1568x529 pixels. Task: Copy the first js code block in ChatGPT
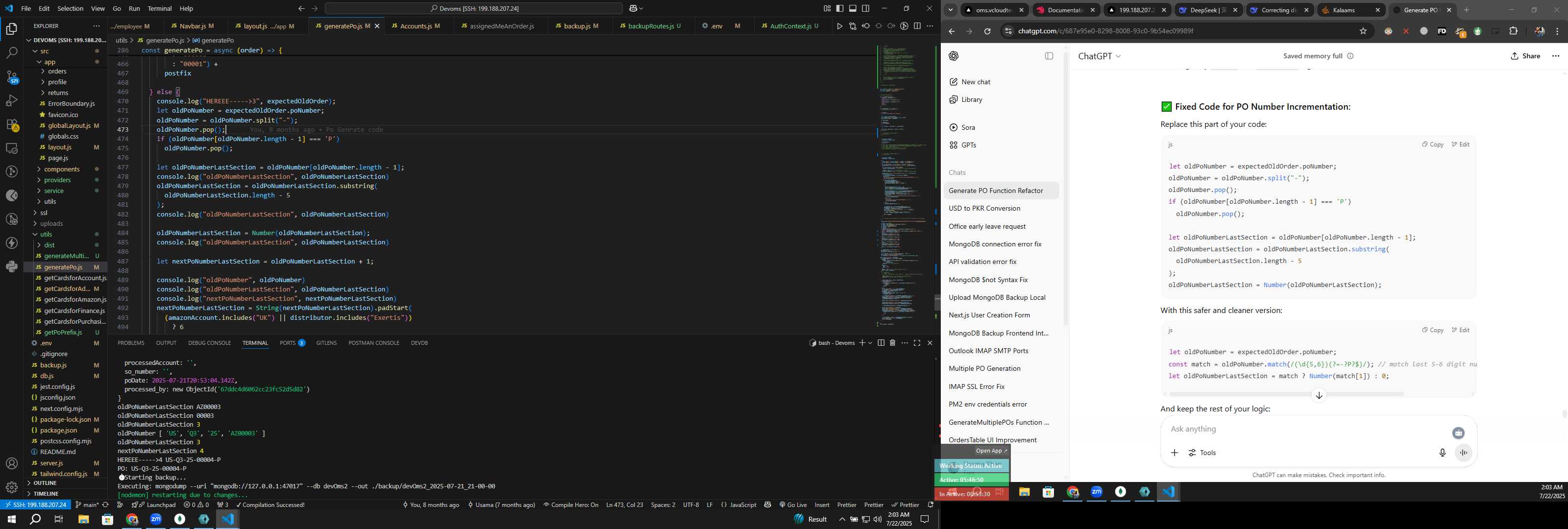point(1433,144)
